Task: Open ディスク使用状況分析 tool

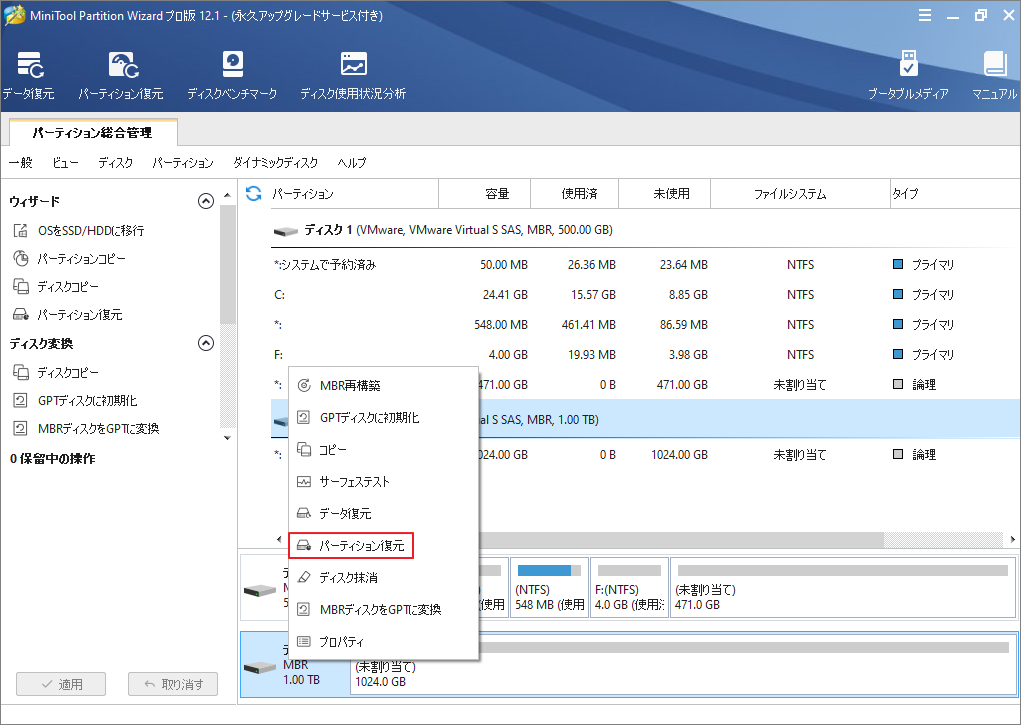Action: 352,75
